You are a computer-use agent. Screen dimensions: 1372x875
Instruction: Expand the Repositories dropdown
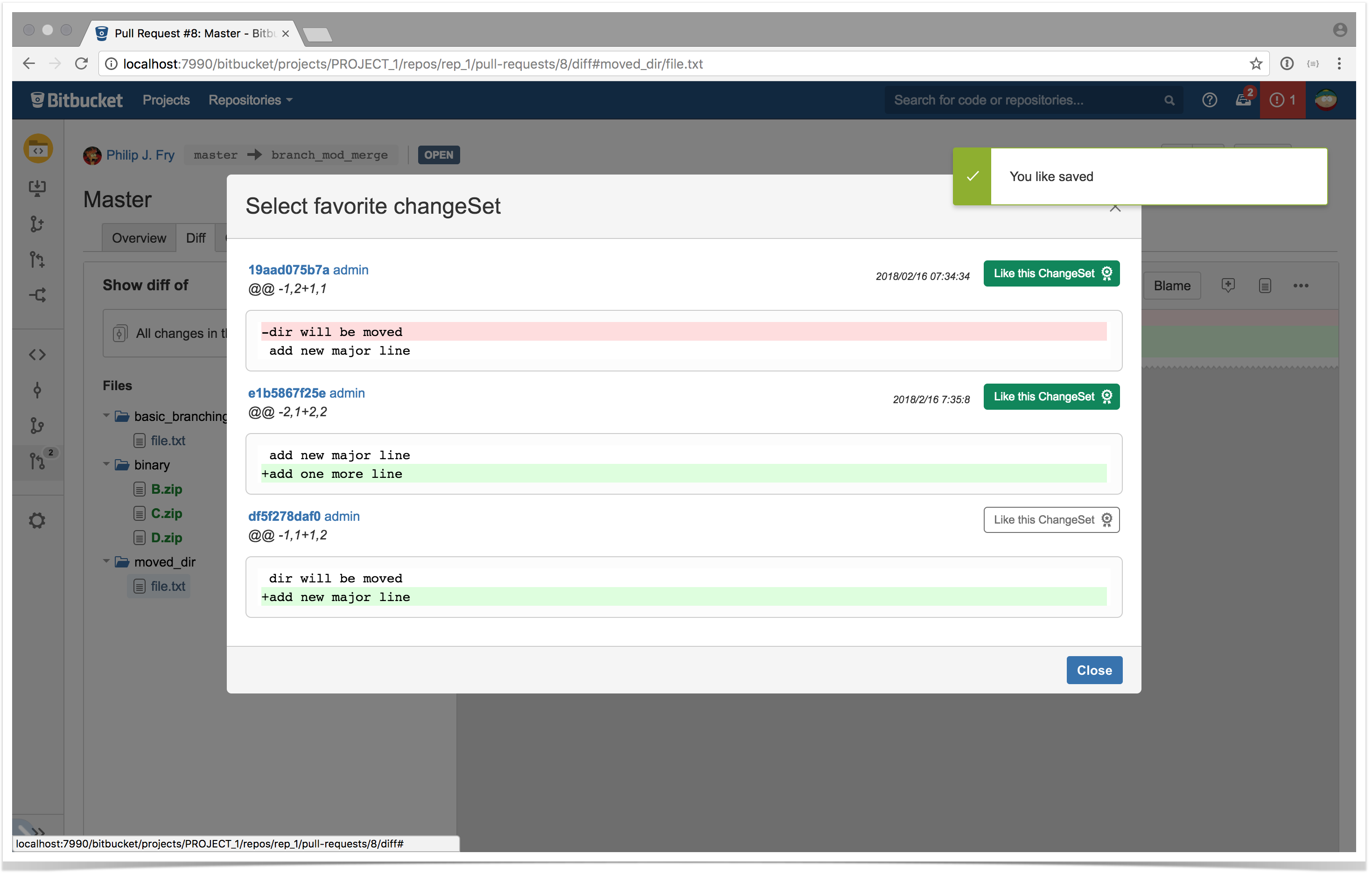point(250,100)
